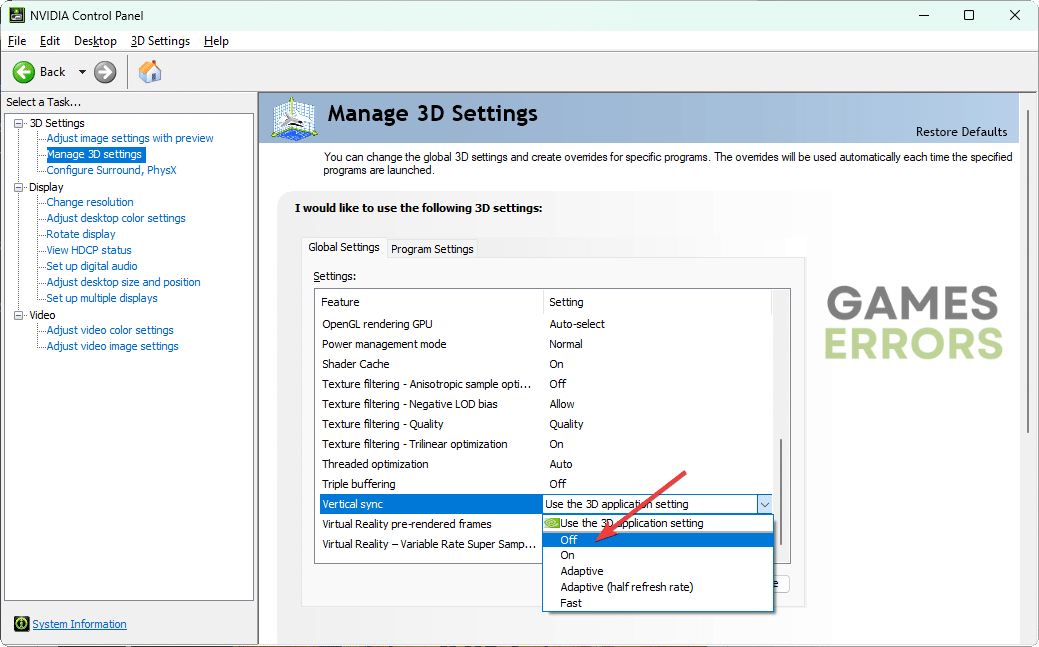Open the Back history dropdown arrow

point(82,72)
